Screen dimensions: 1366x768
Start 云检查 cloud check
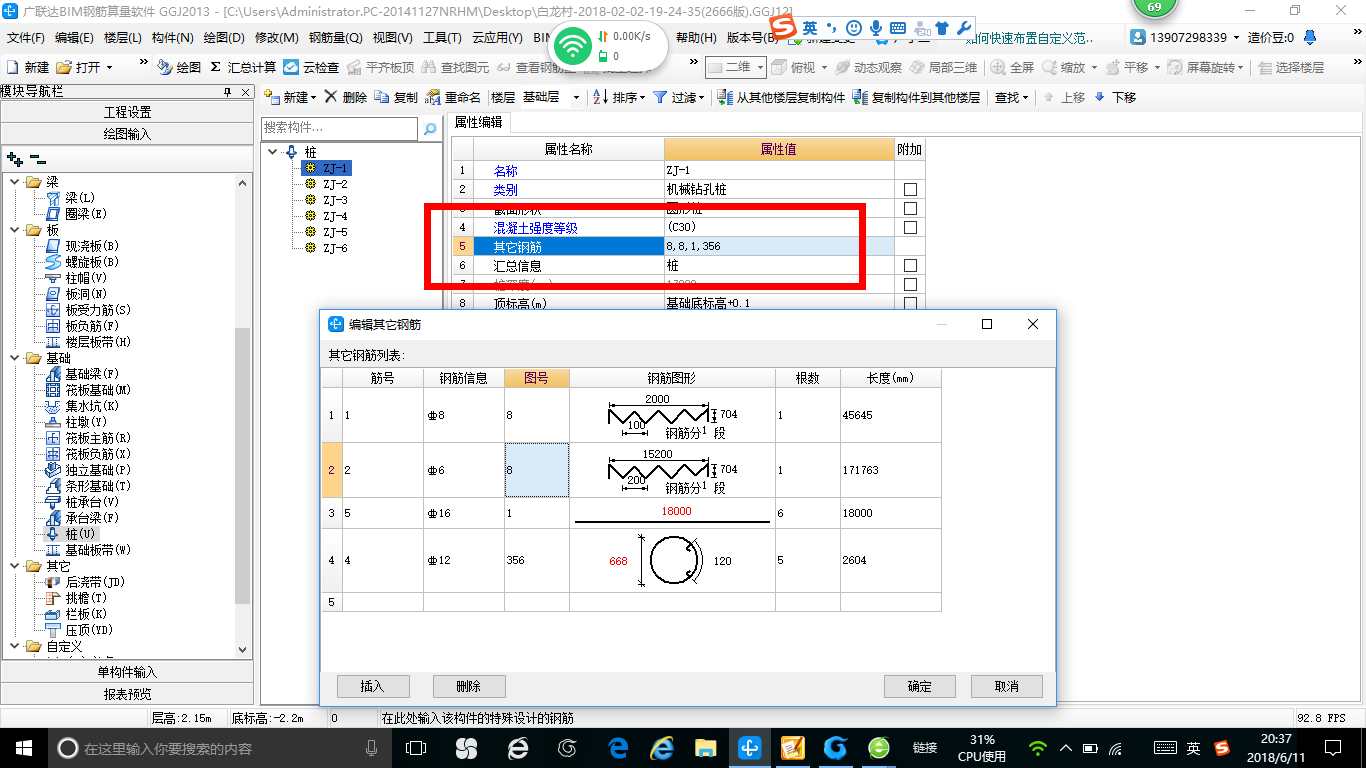point(311,67)
